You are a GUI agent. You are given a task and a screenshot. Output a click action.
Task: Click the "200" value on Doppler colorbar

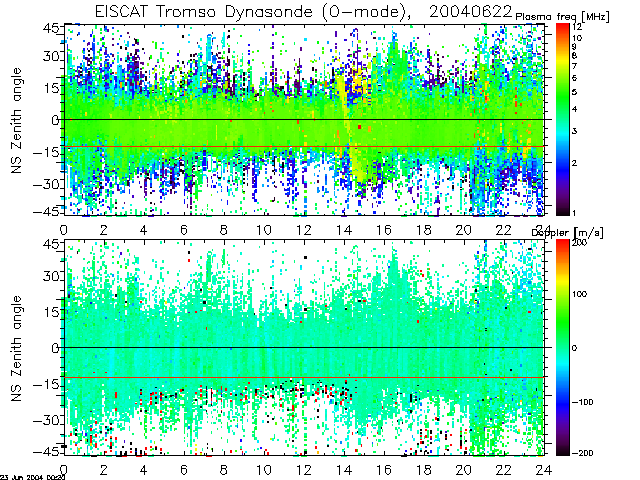(579, 242)
